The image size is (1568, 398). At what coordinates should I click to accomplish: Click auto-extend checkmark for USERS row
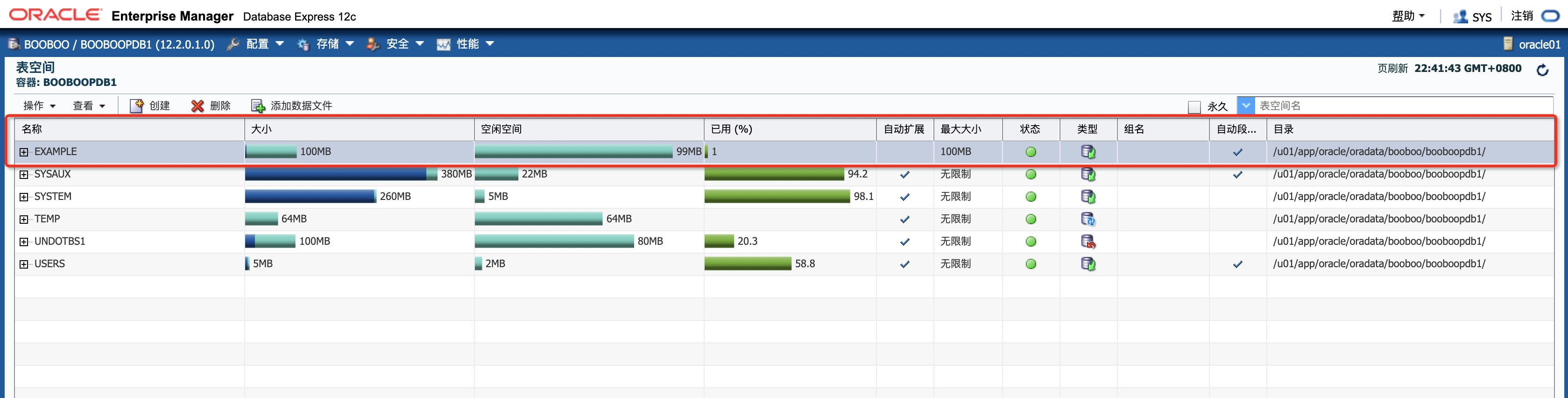[x=904, y=264]
